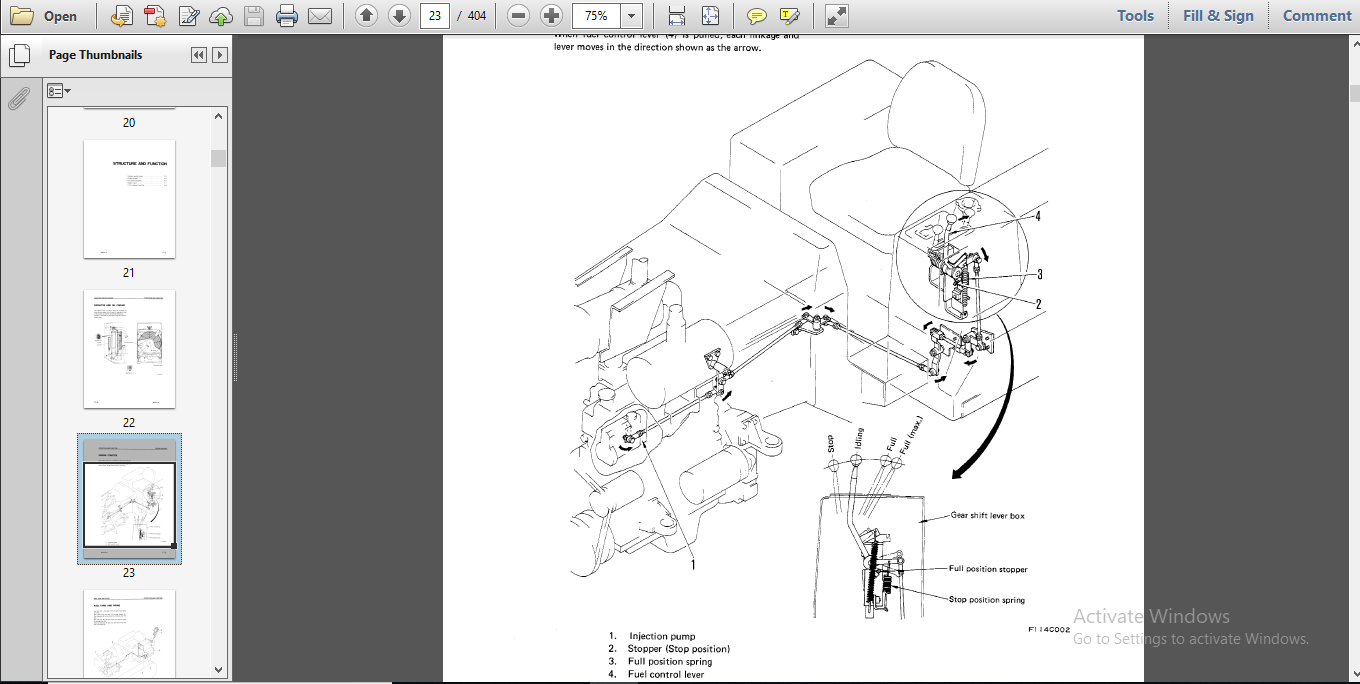Click the 'Page Thumbnails' panel title

tap(95, 55)
